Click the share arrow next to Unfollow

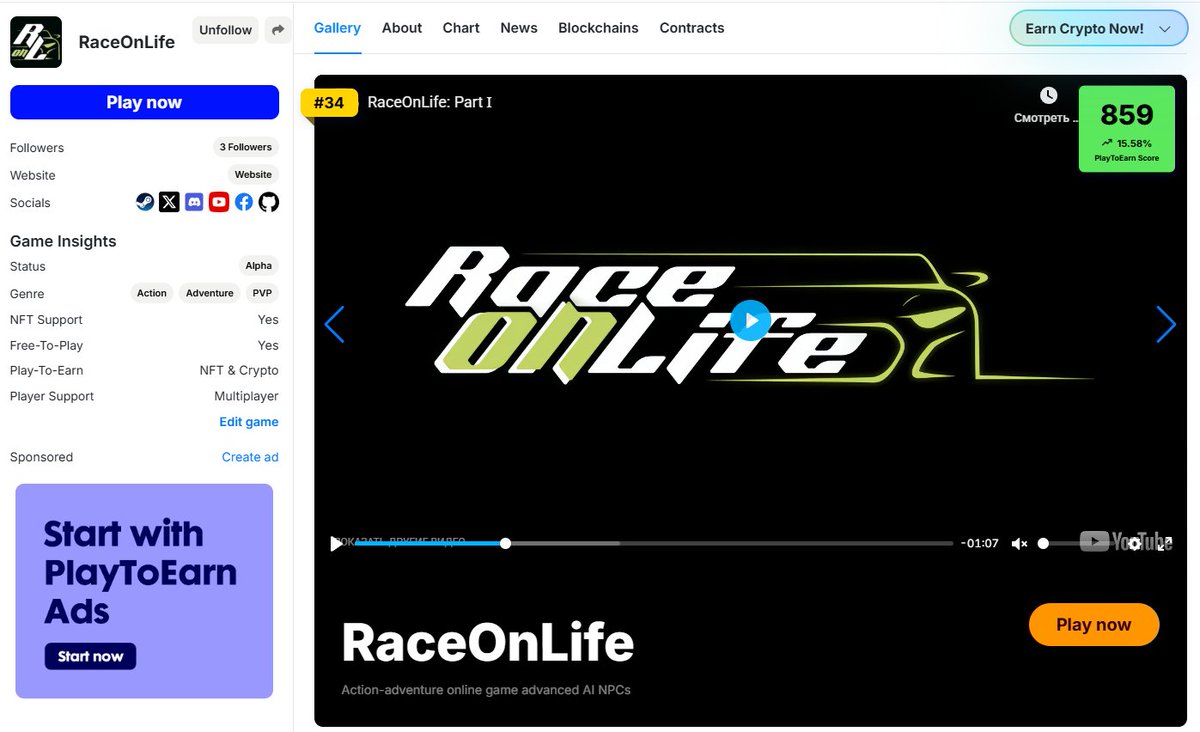point(278,30)
